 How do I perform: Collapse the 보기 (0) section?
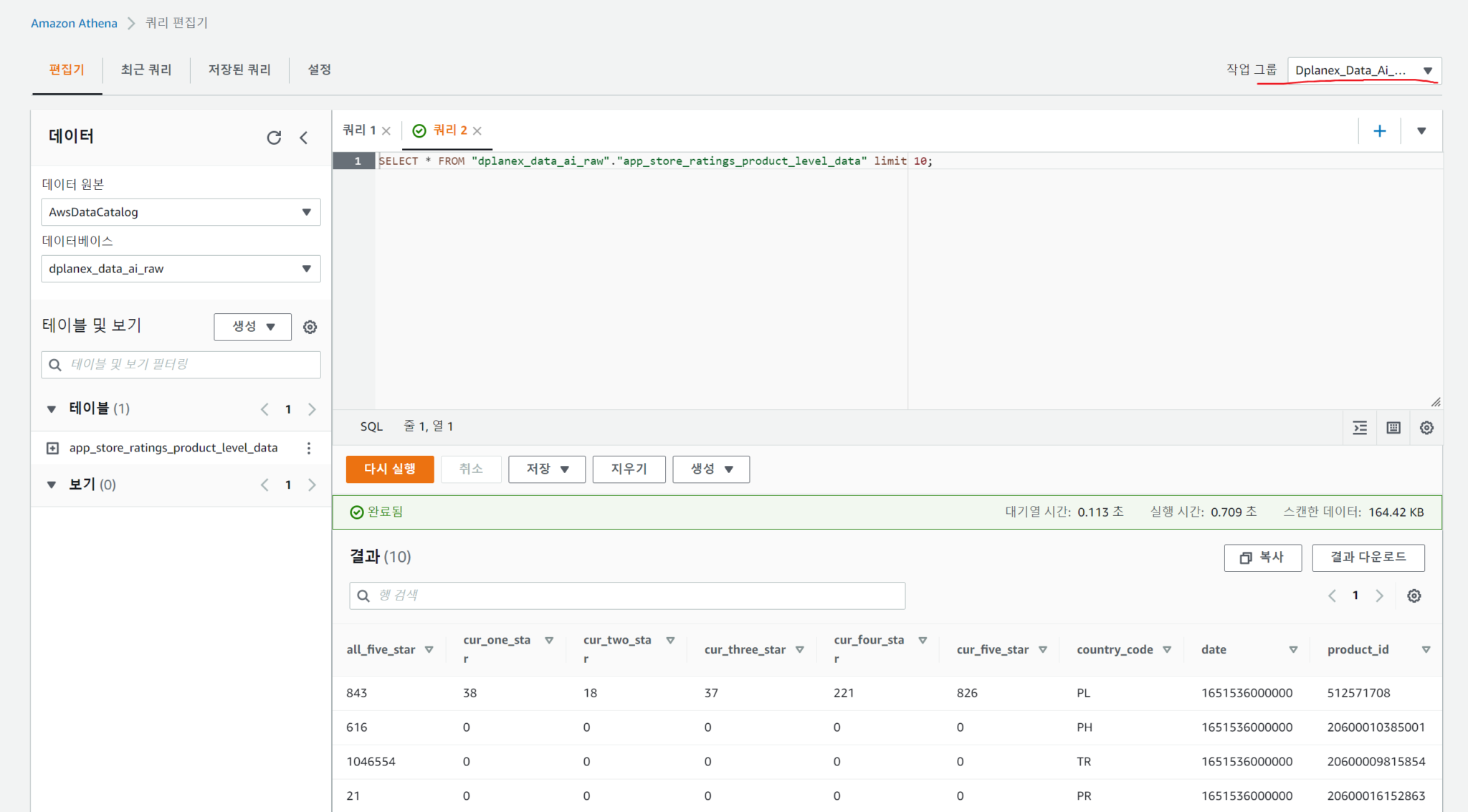[x=52, y=485]
